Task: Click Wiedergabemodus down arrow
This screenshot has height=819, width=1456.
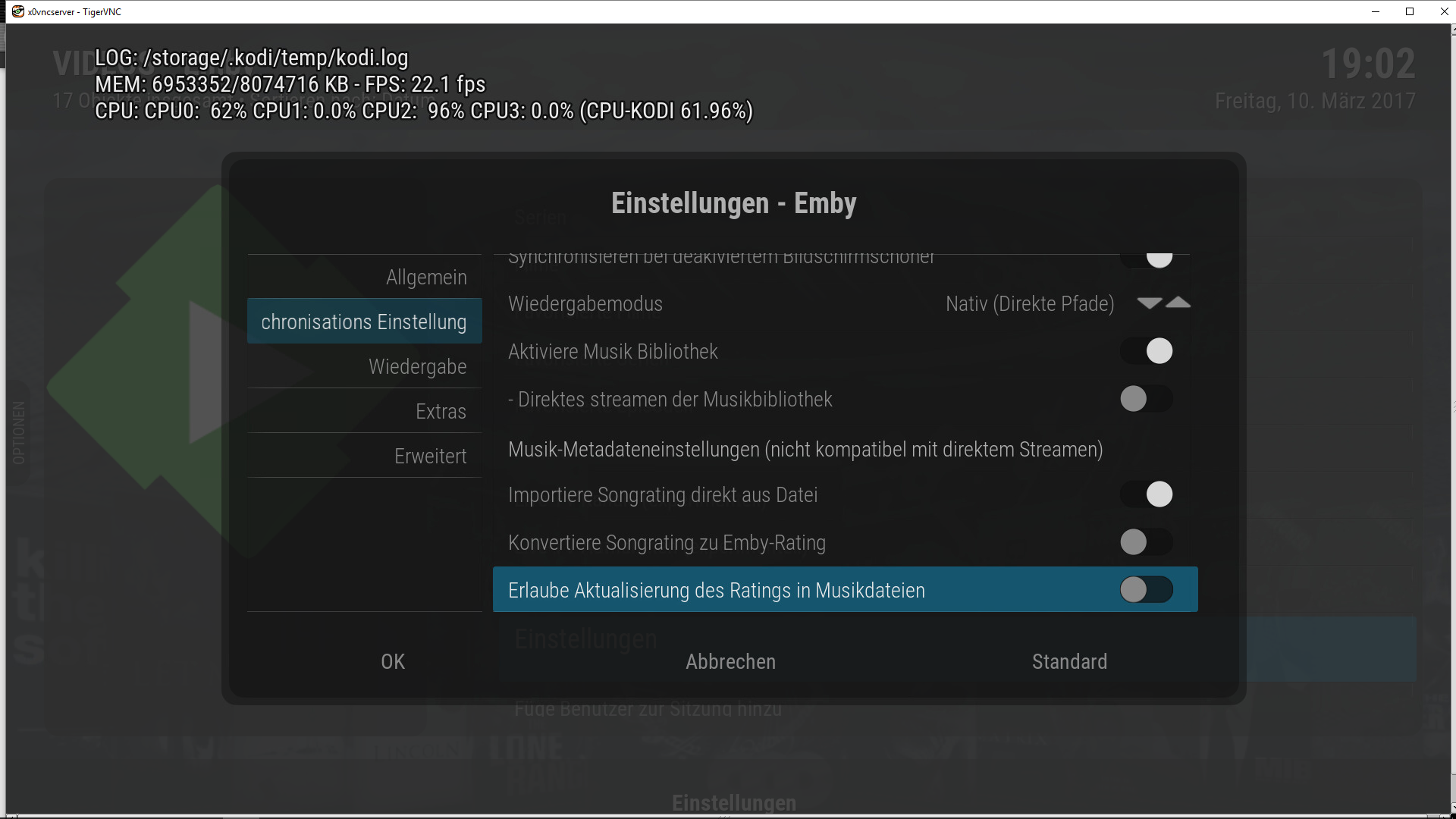Action: coord(1150,303)
